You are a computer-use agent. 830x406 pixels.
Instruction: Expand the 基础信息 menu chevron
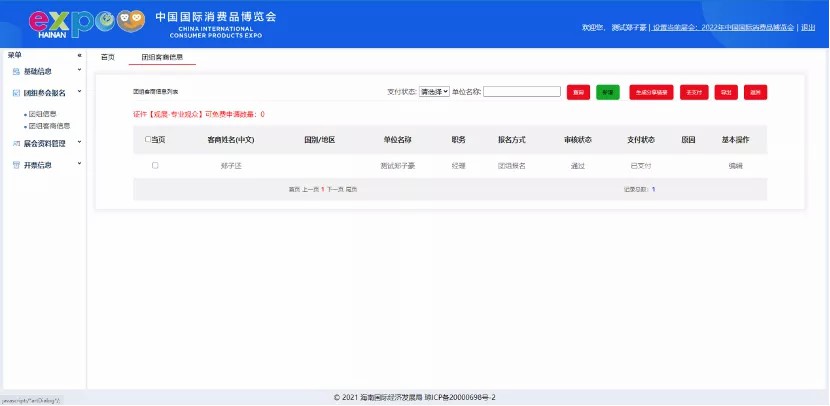point(79,70)
